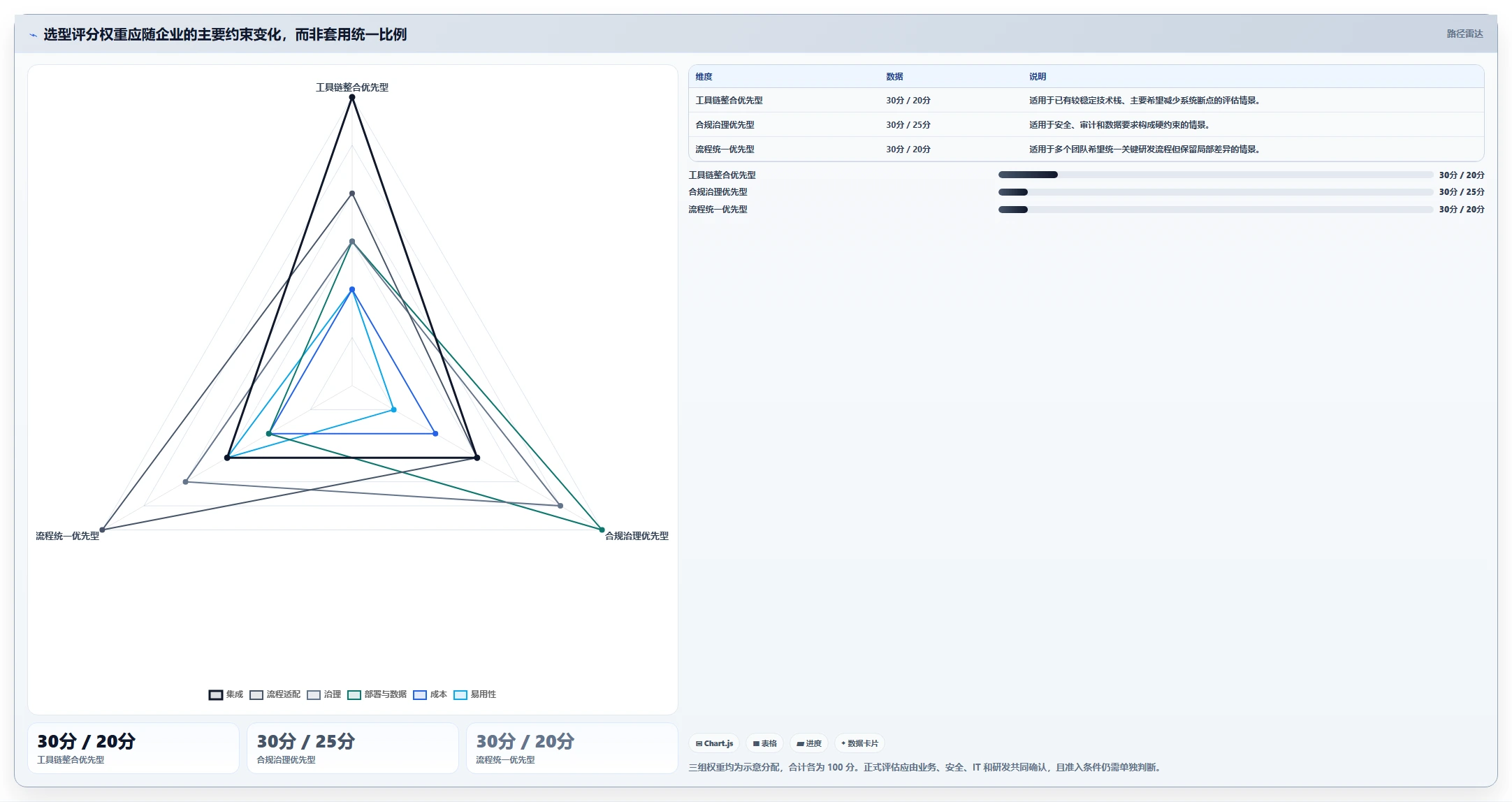Click the description about 多个团队希望统一关键研发流程
Viewport: 1512px width, 802px height.
tap(1144, 150)
